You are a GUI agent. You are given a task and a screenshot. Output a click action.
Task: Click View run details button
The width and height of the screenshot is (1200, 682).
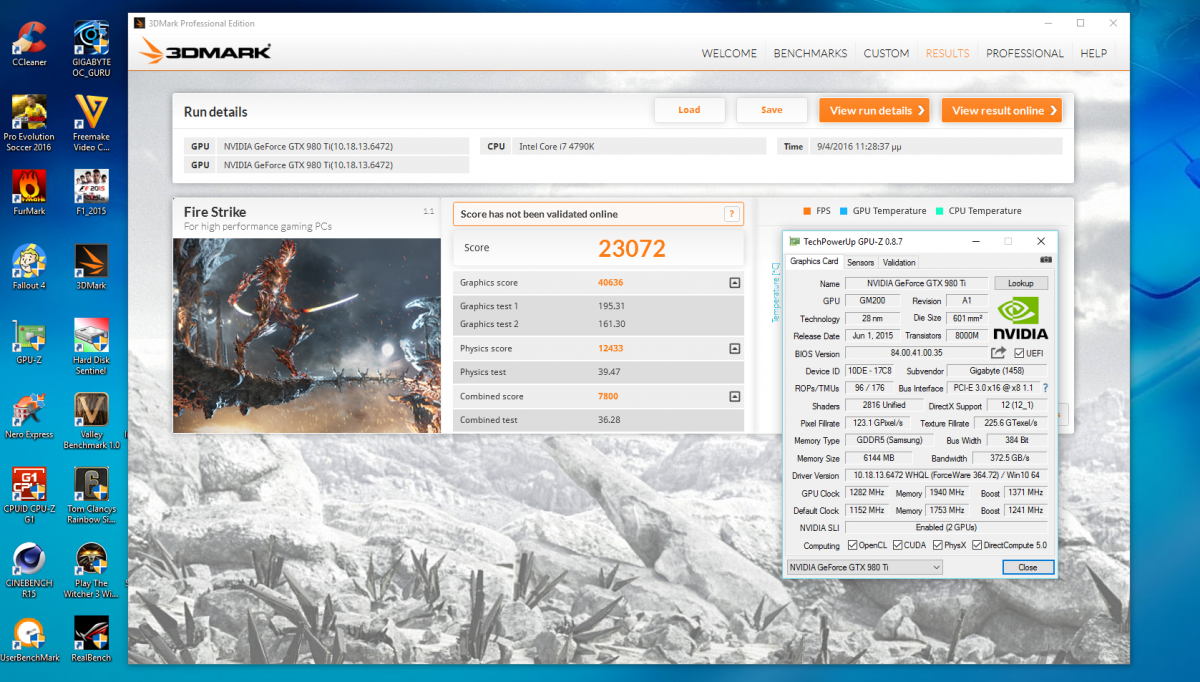875,110
